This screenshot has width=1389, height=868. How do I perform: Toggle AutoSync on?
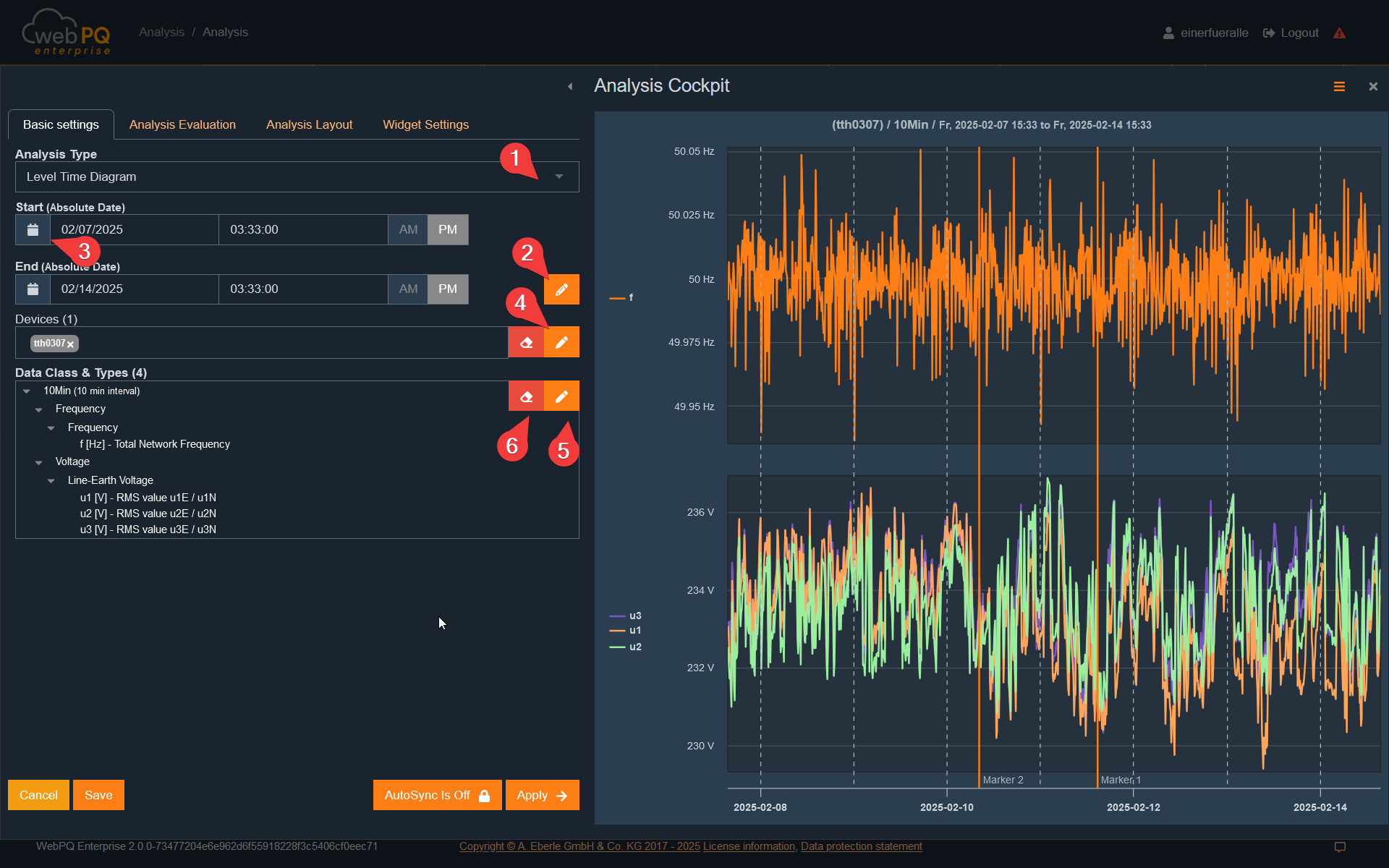point(437,794)
